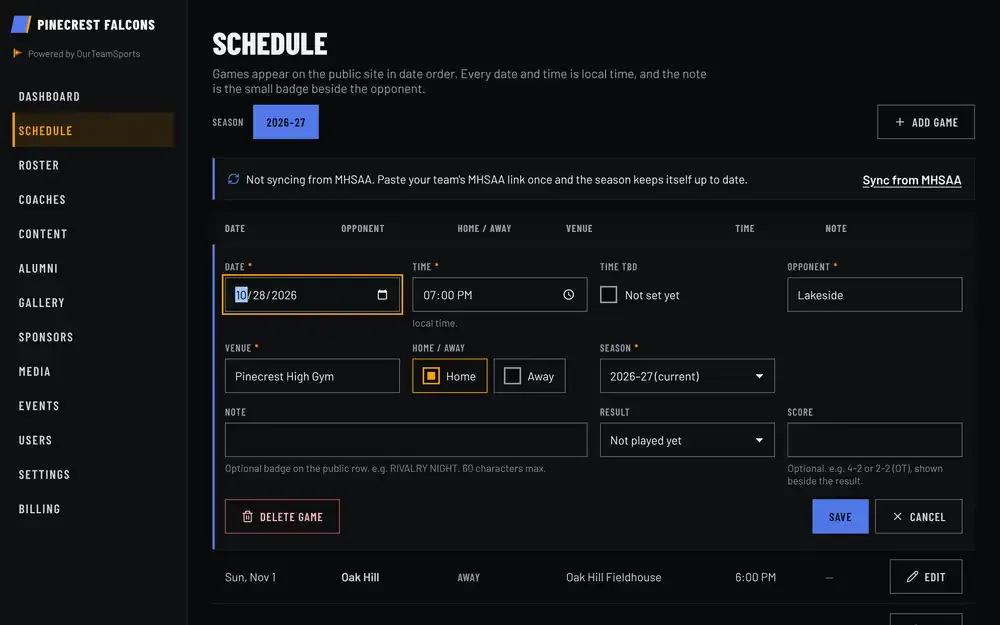
Task: Open the date picker calendar icon
Action: tap(382, 295)
